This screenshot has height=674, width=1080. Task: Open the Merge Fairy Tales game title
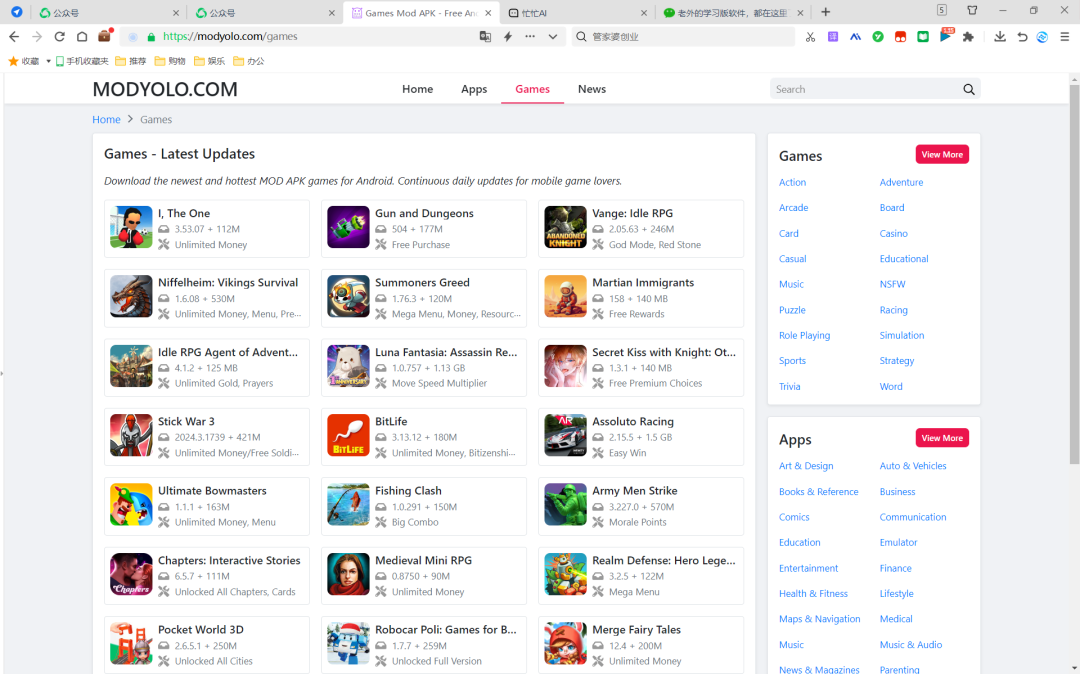pyautogui.click(x=636, y=630)
